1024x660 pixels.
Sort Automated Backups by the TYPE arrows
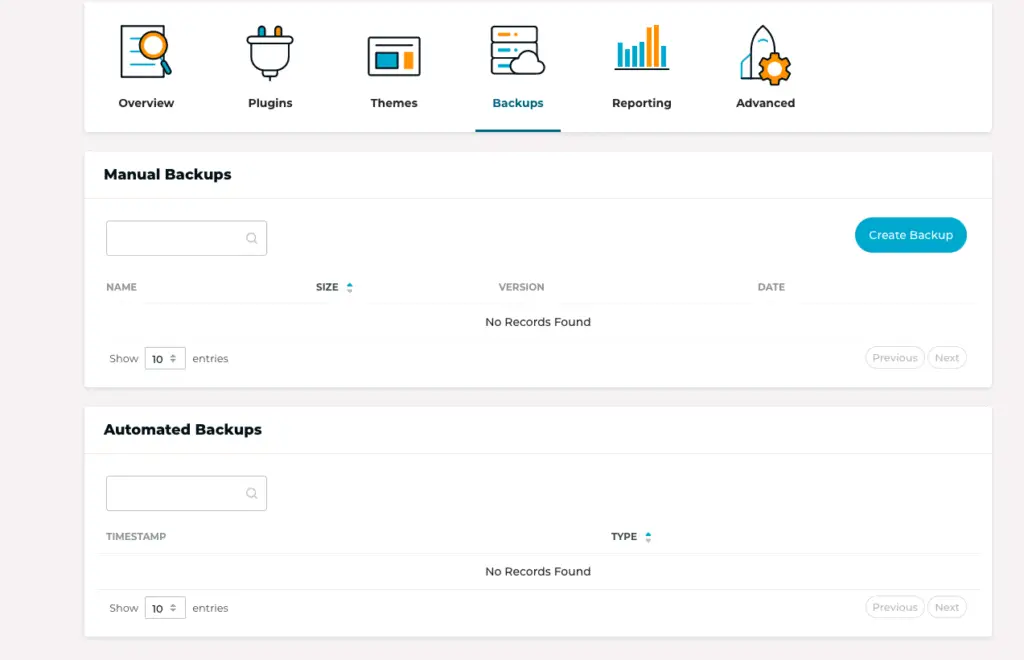tap(648, 537)
